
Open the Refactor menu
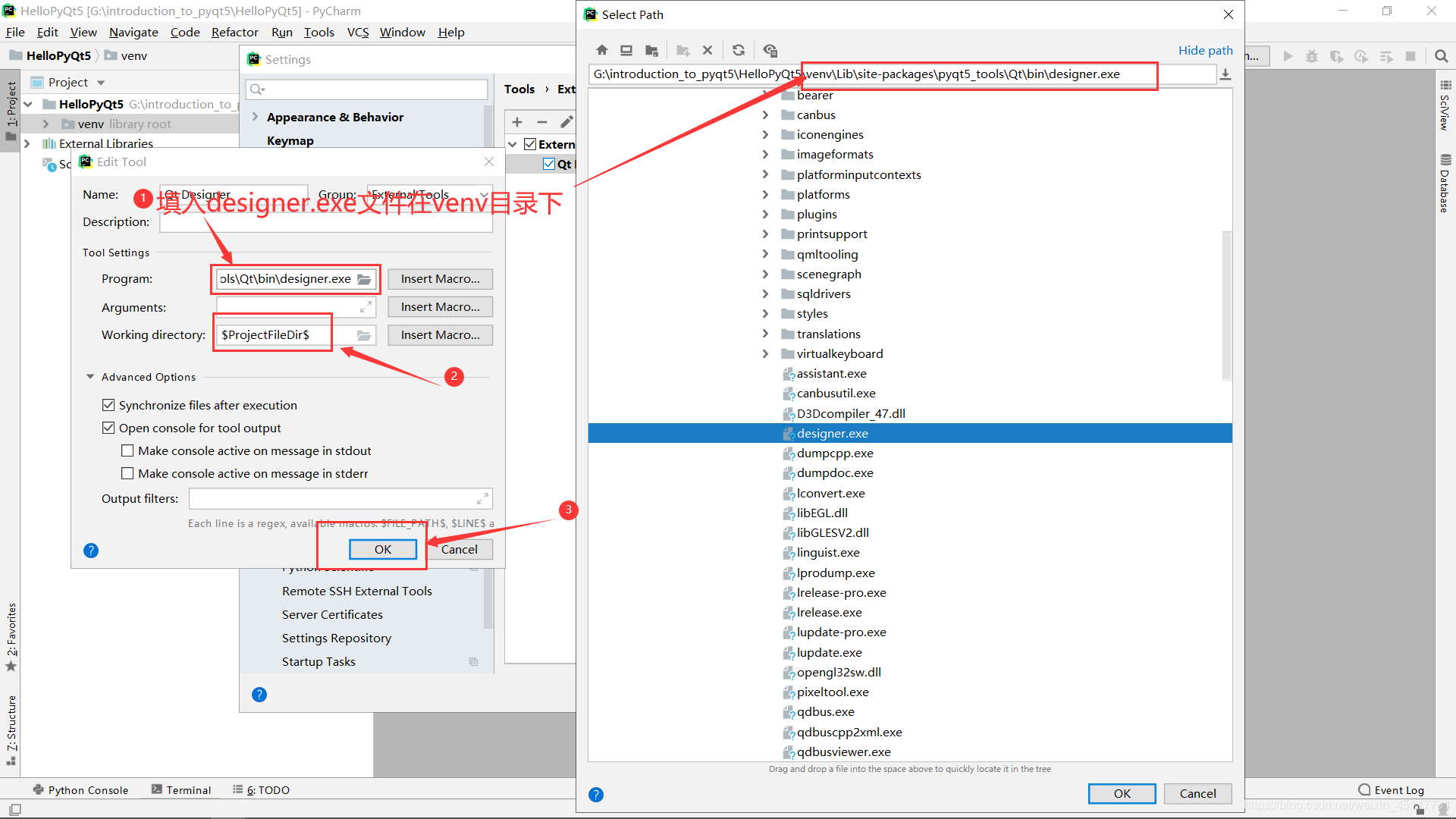click(x=234, y=32)
